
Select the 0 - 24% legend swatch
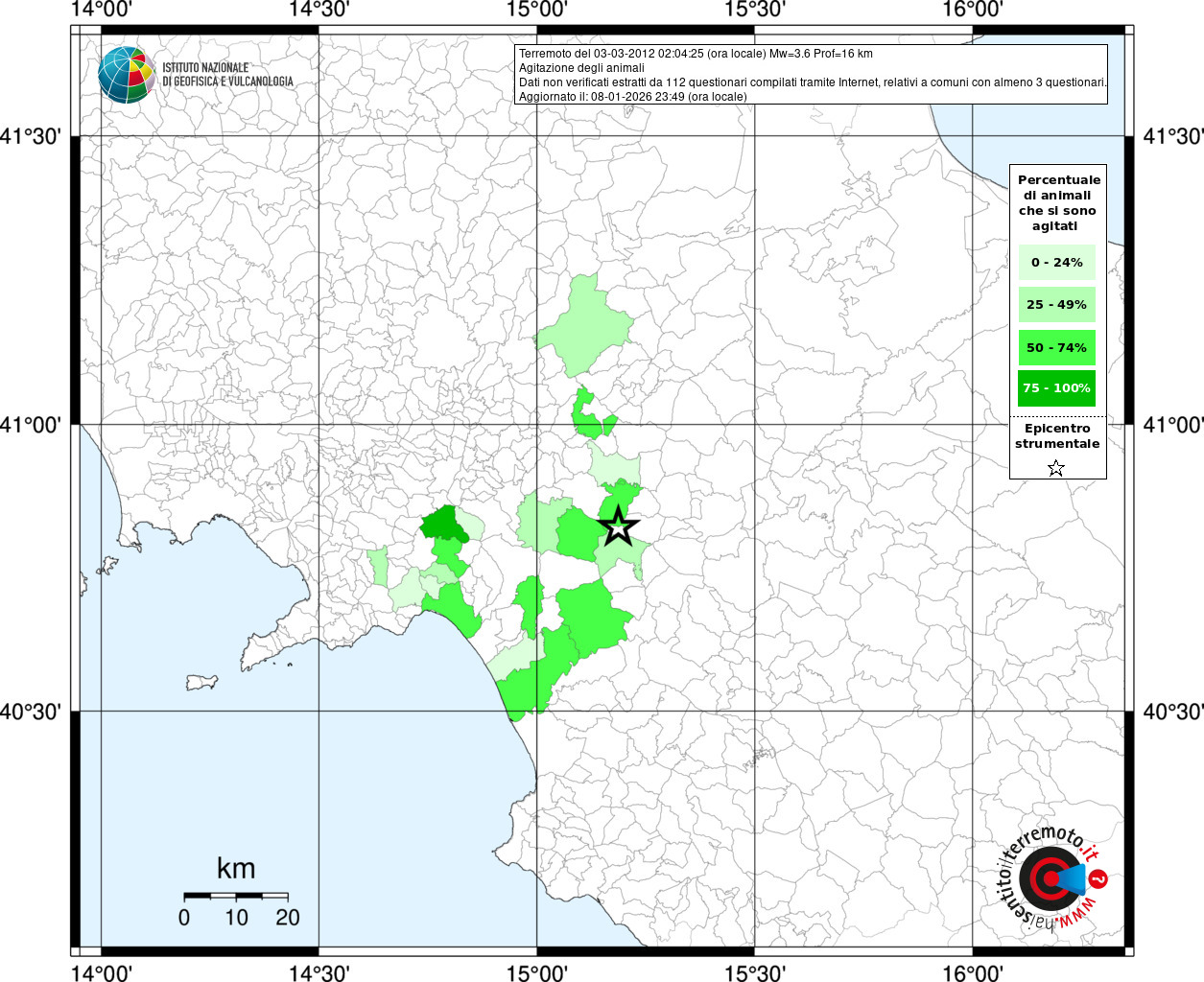(1056, 262)
